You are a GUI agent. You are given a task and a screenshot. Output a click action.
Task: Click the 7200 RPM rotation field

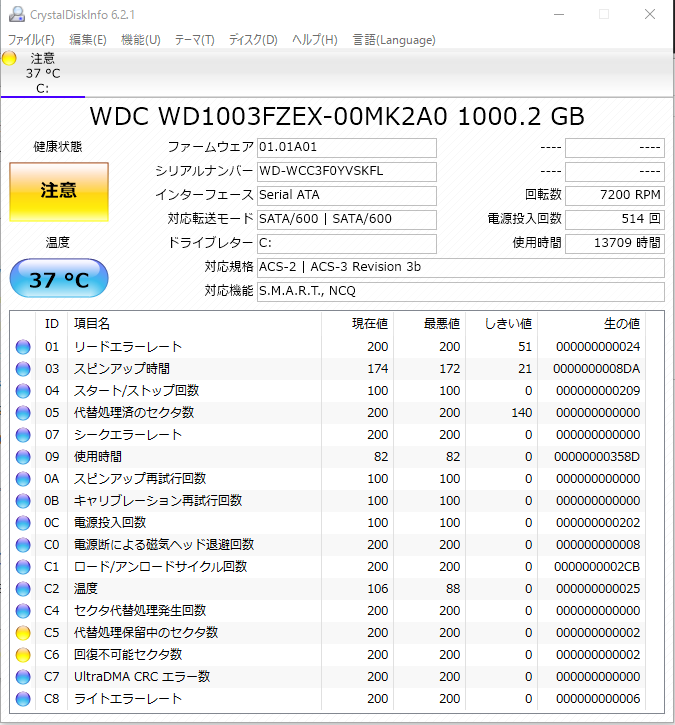(x=615, y=196)
